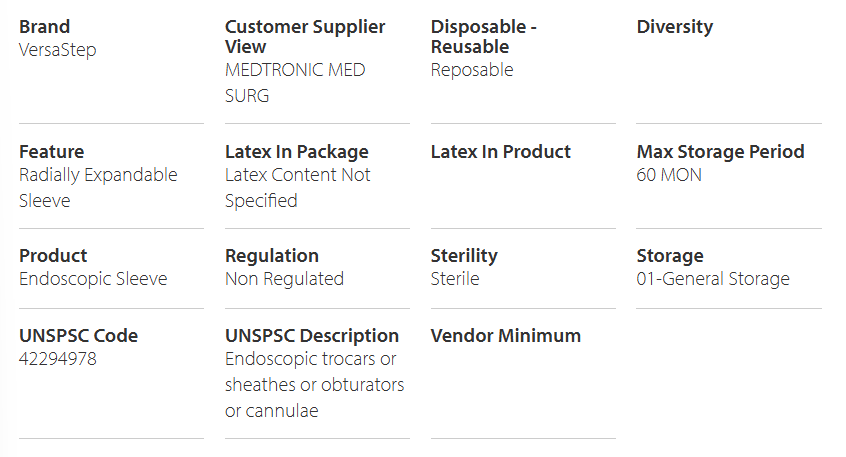This screenshot has width=846, height=457.
Task: Click the Vendor Minimum heading
Action: click(x=506, y=336)
